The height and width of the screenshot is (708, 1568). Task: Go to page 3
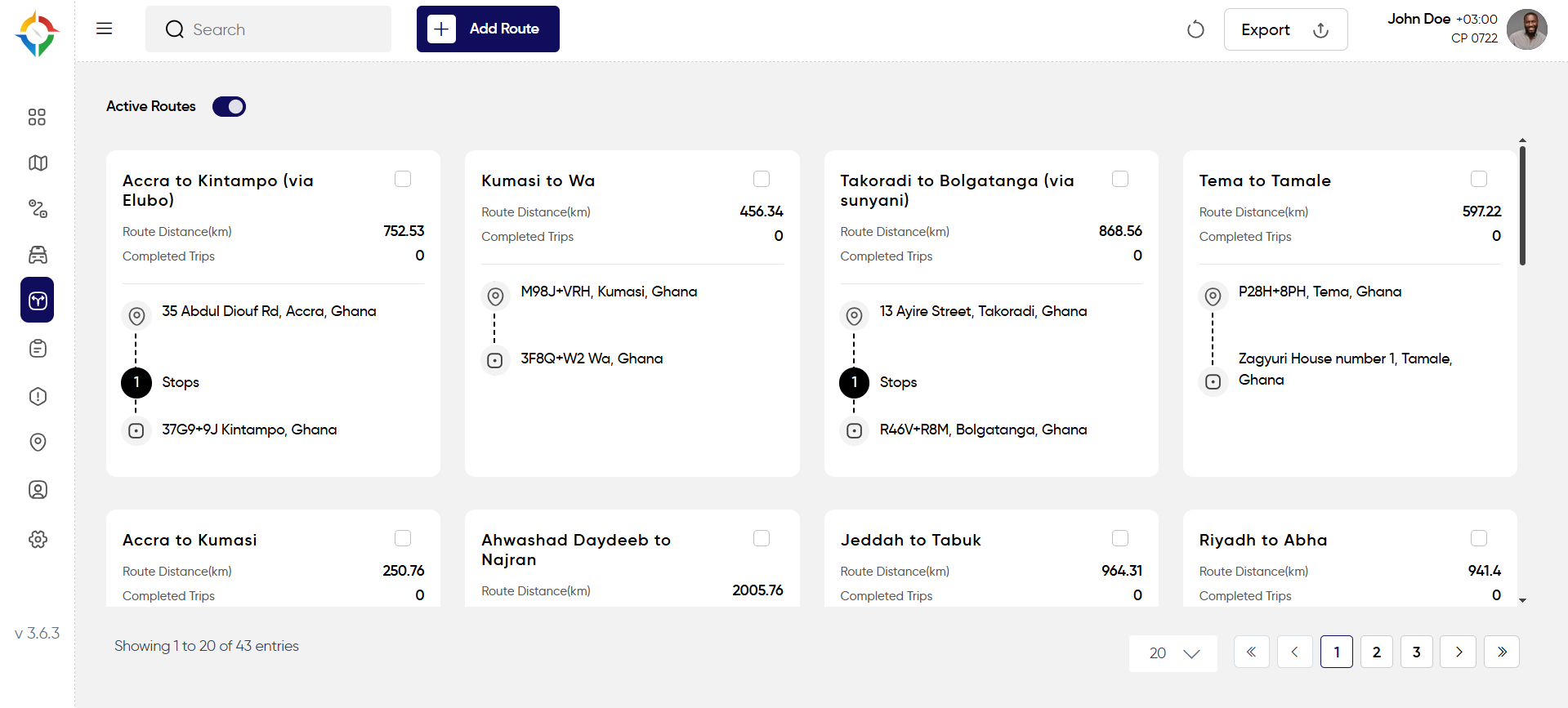pos(1417,652)
